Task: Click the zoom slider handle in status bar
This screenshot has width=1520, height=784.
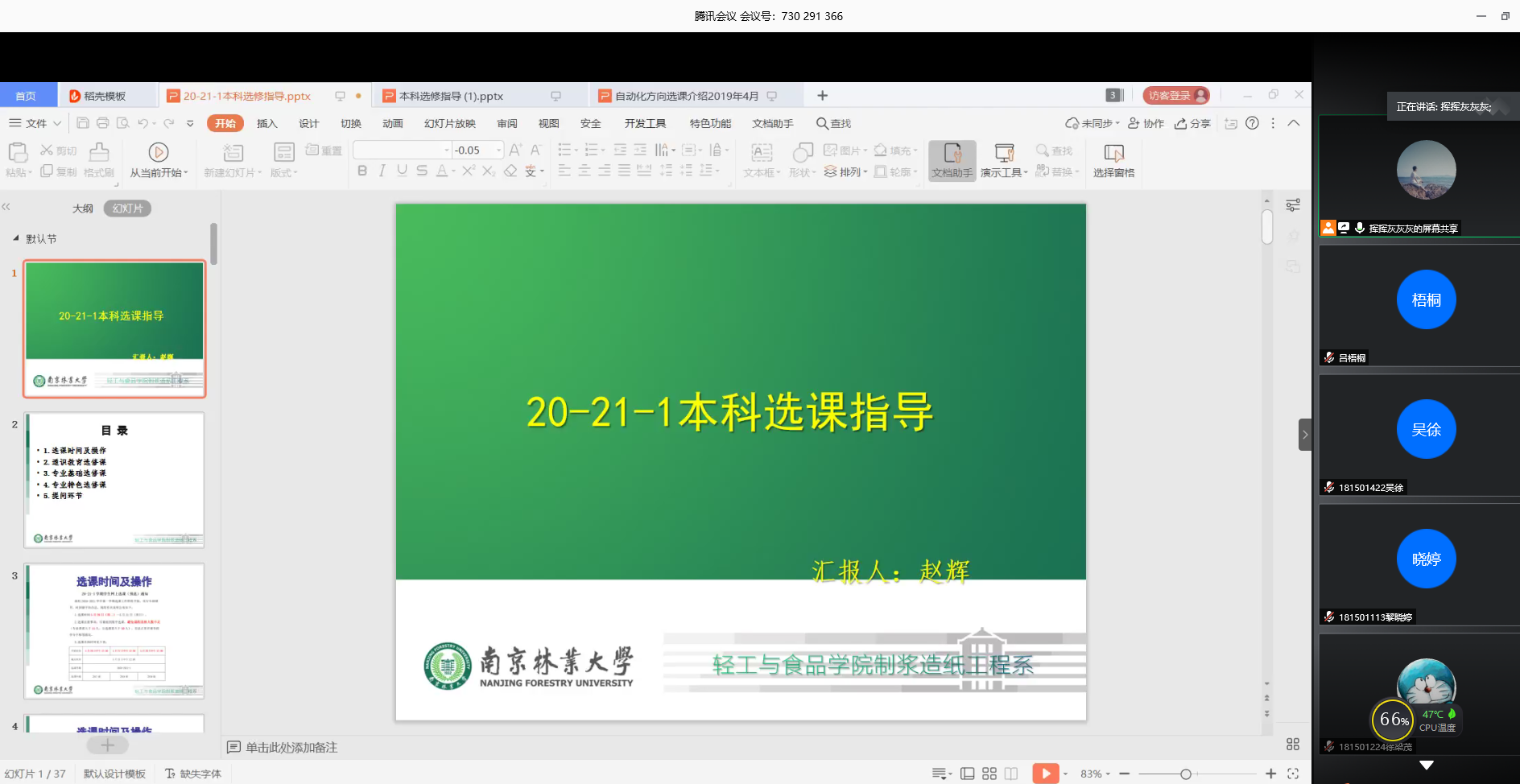Action: click(x=1186, y=774)
